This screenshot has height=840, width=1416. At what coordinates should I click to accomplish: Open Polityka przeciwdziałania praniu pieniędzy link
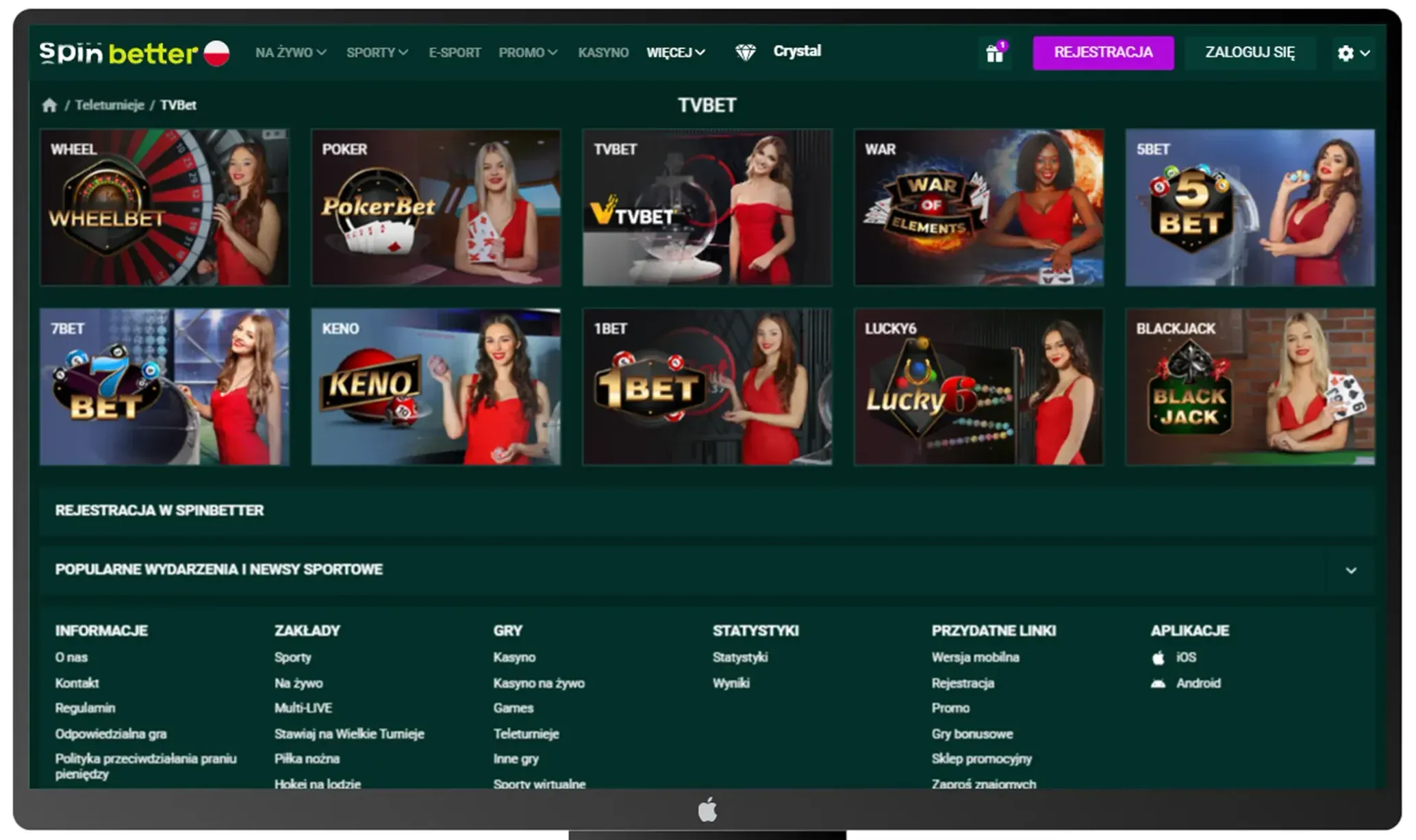click(x=146, y=766)
